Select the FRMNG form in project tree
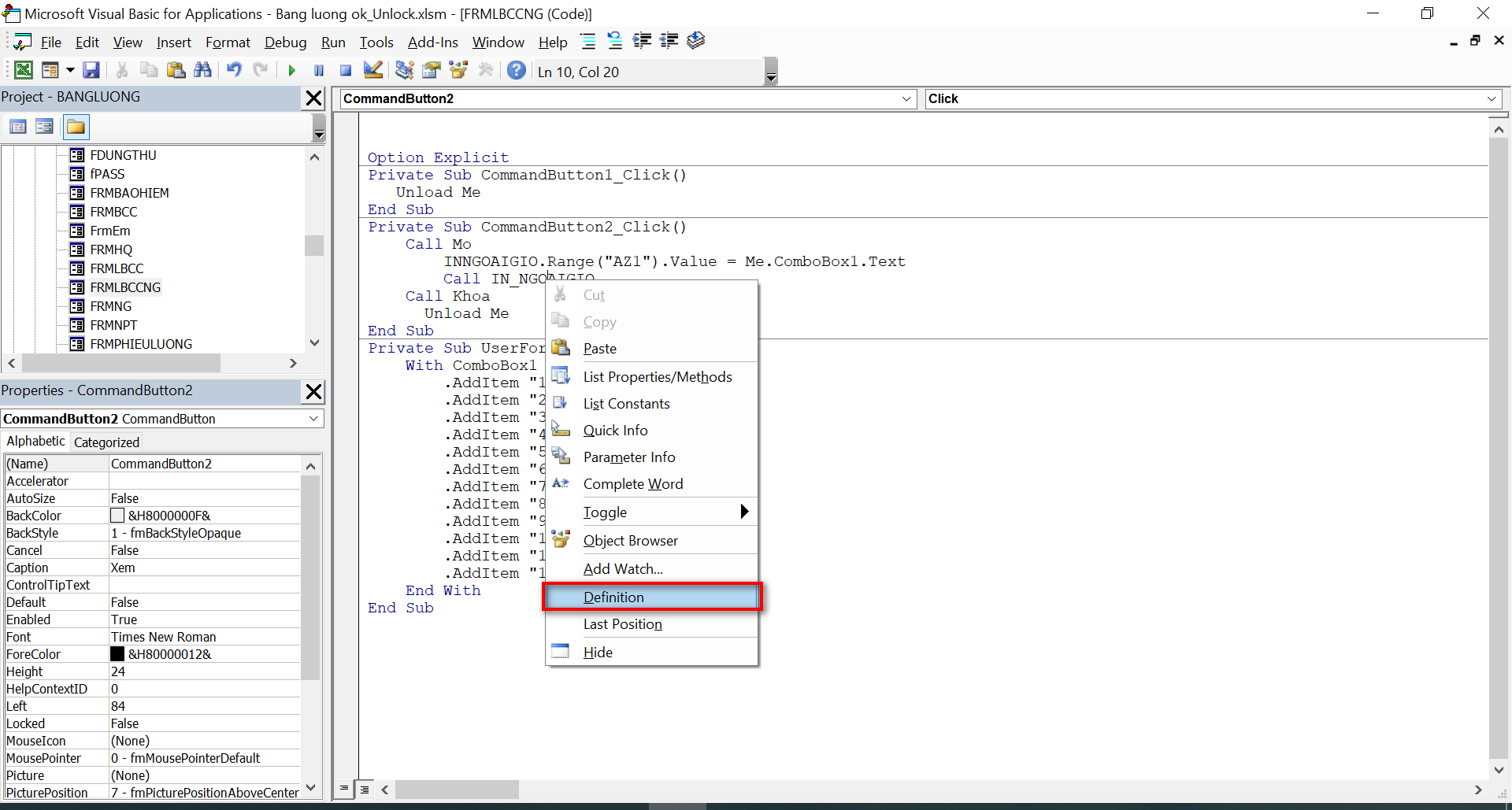 coord(111,306)
